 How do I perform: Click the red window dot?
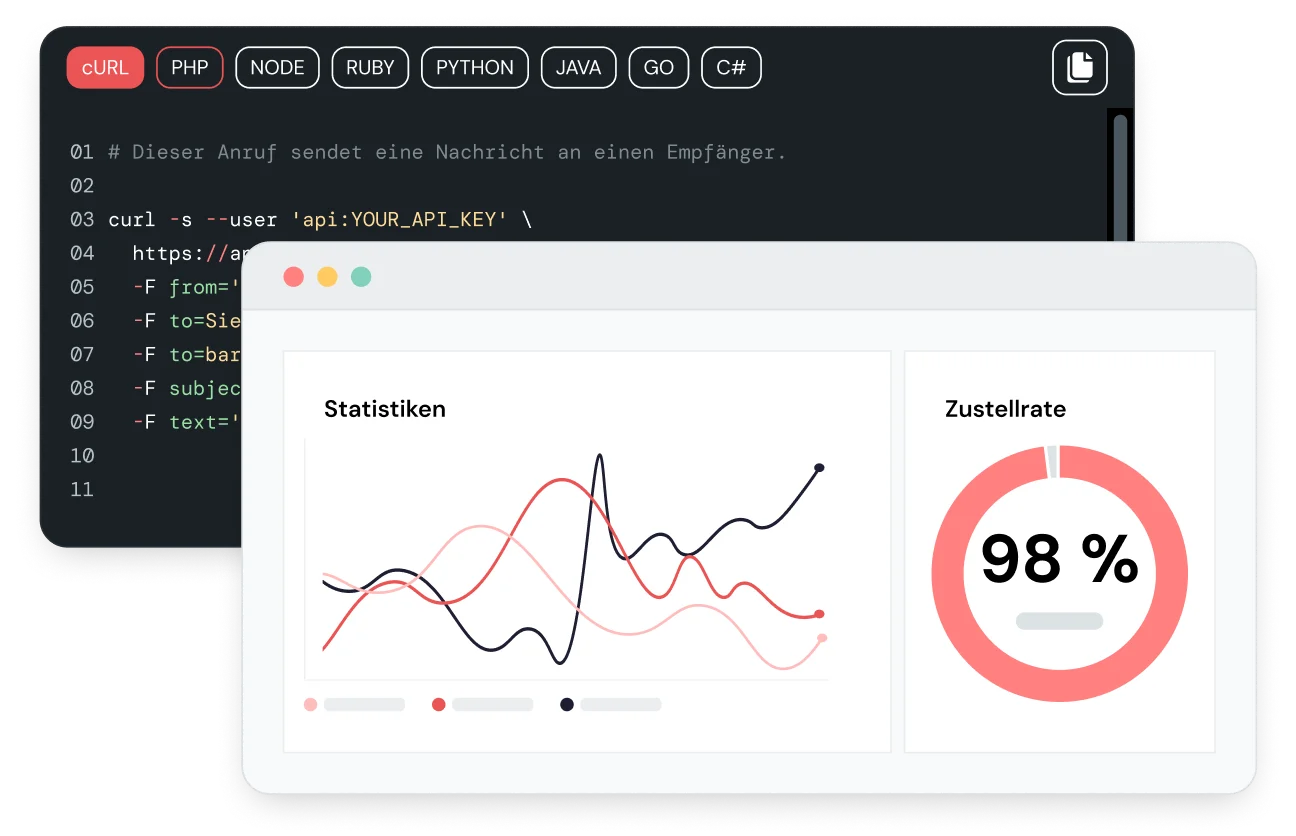click(x=293, y=277)
